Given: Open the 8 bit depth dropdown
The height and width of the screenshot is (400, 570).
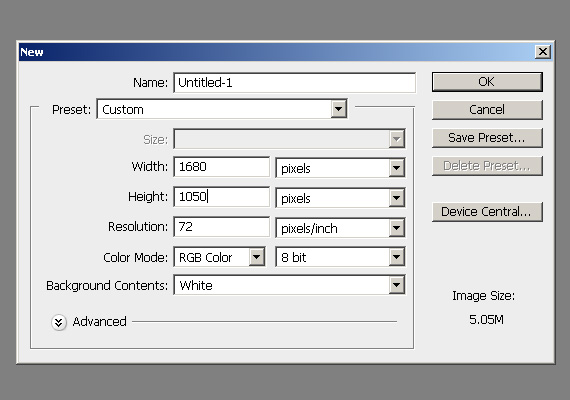Looking at the screenshot, I should pos(340,257).
